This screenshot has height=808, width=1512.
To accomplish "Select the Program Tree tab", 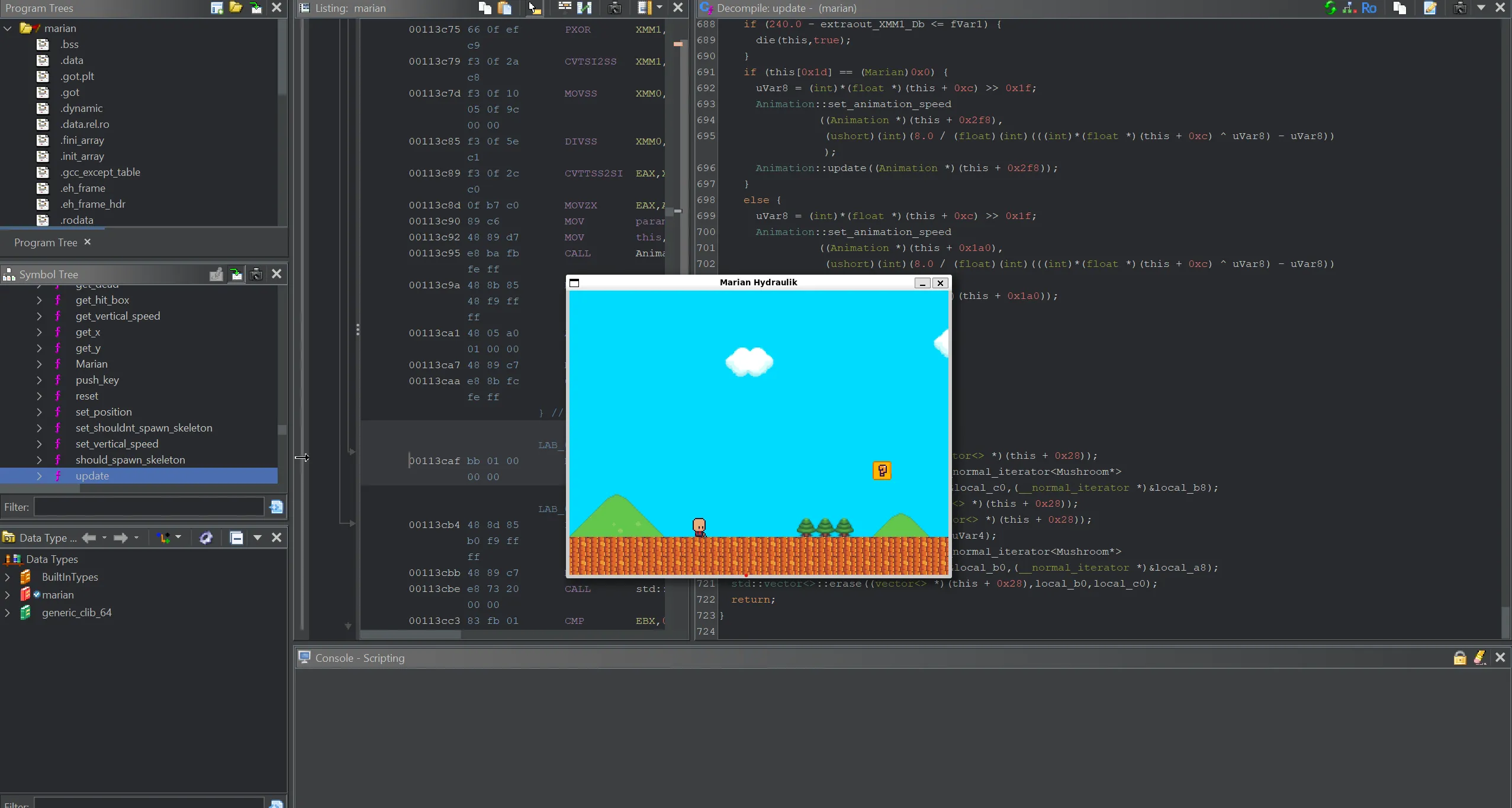I will 46,243.
